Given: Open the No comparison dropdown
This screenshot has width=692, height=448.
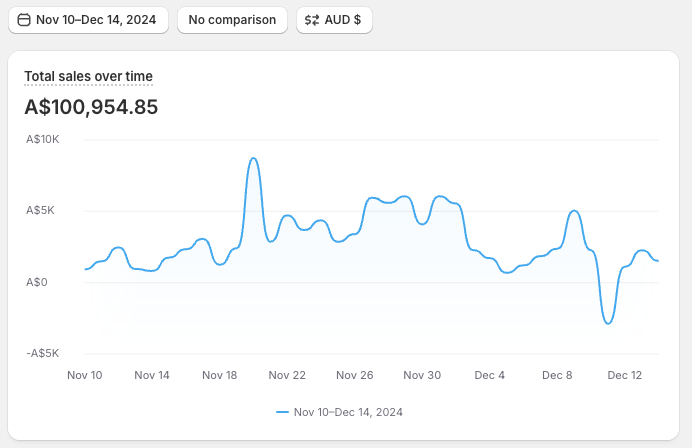Looking at the screenshot, I should [232, 20].
